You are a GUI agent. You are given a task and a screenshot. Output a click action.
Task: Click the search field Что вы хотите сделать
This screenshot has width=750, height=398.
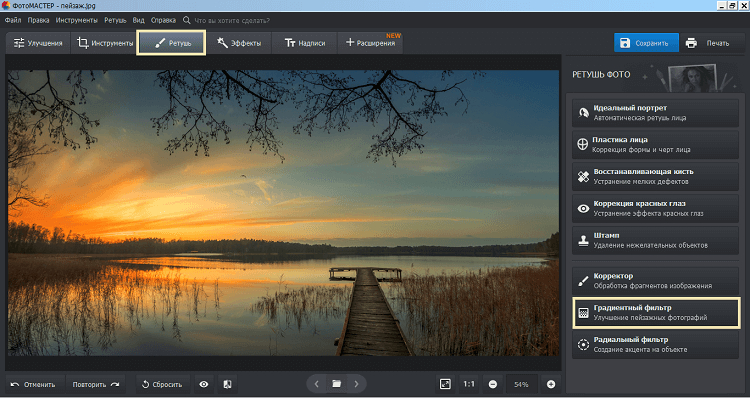pyautogui.click(x=232, y=21)
